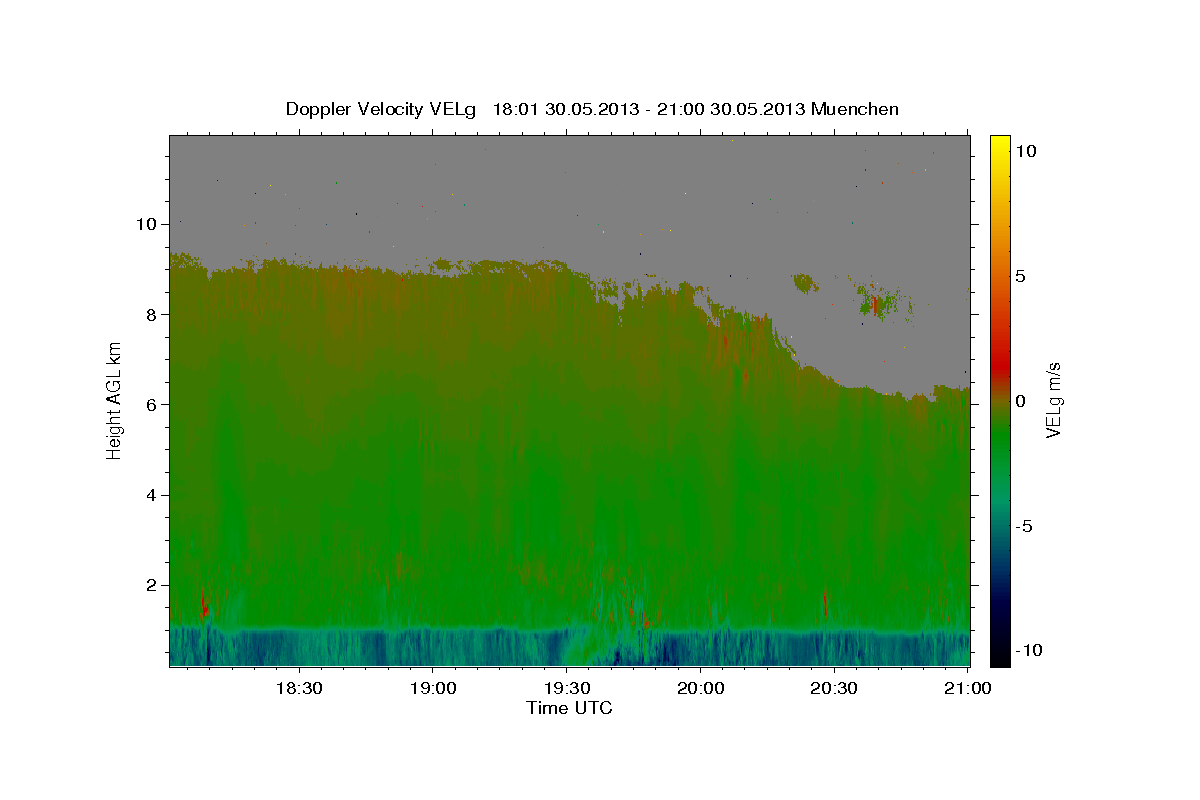This screenshot has height=800, width=1200.
Task: Click the height axis label 8
Action: pos(152,314)
